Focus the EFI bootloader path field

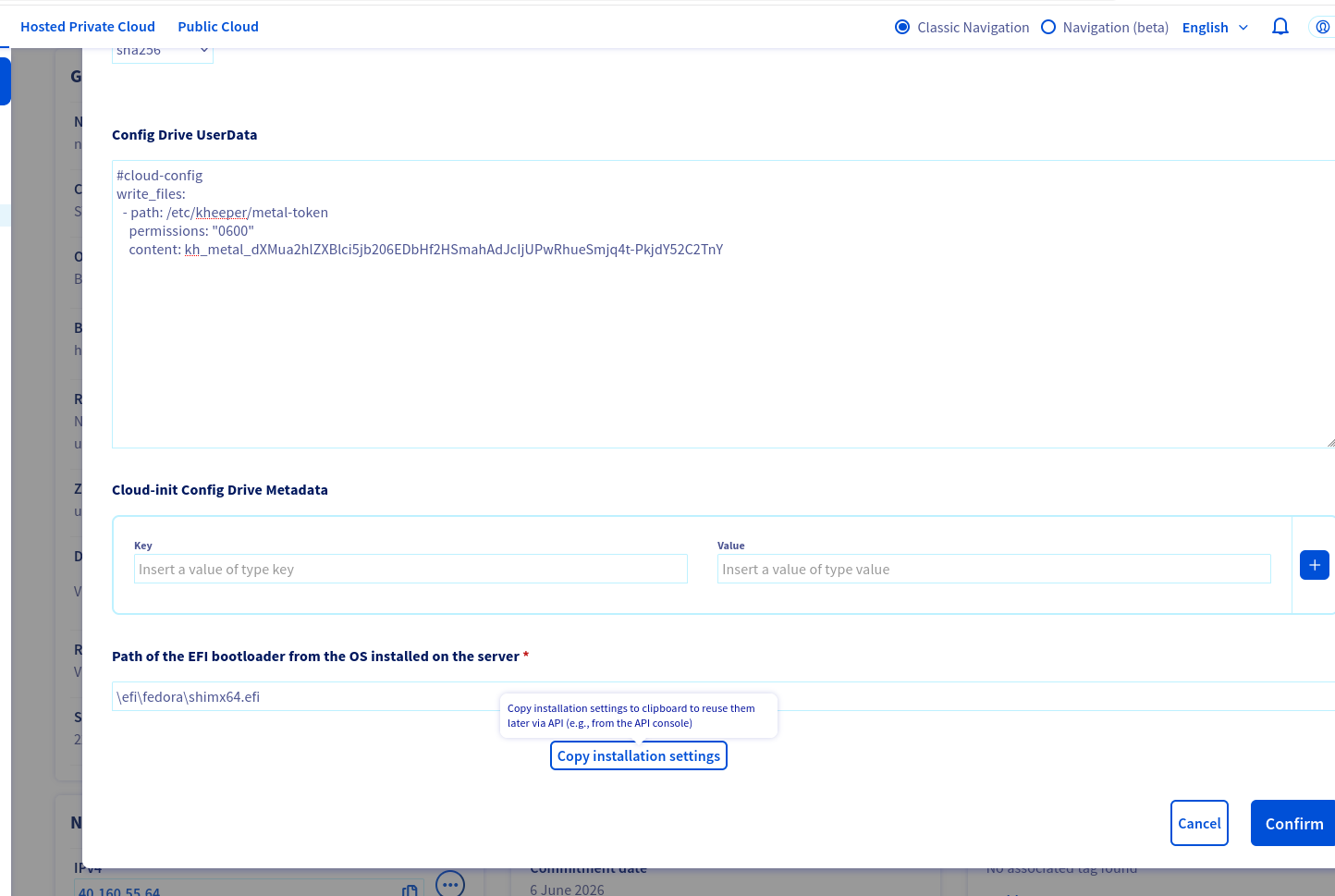(723, 696)
